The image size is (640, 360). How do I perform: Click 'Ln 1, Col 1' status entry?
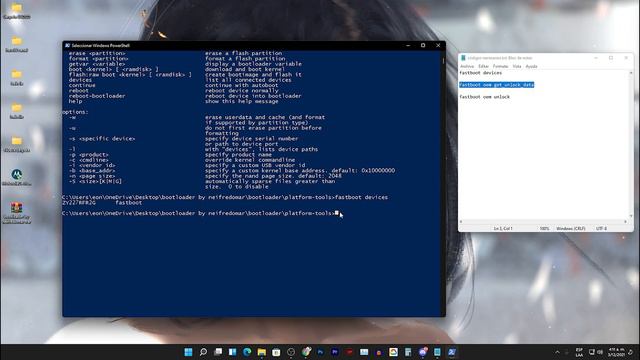[503, 229]
